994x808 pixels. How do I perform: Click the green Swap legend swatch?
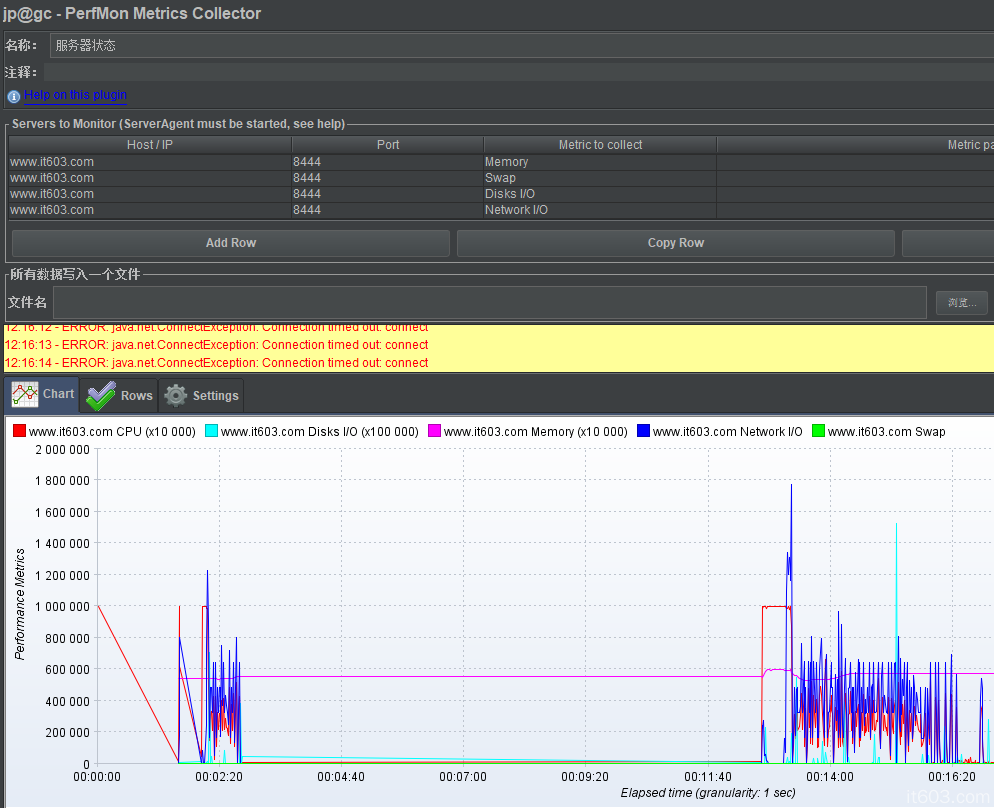[818, 431]
